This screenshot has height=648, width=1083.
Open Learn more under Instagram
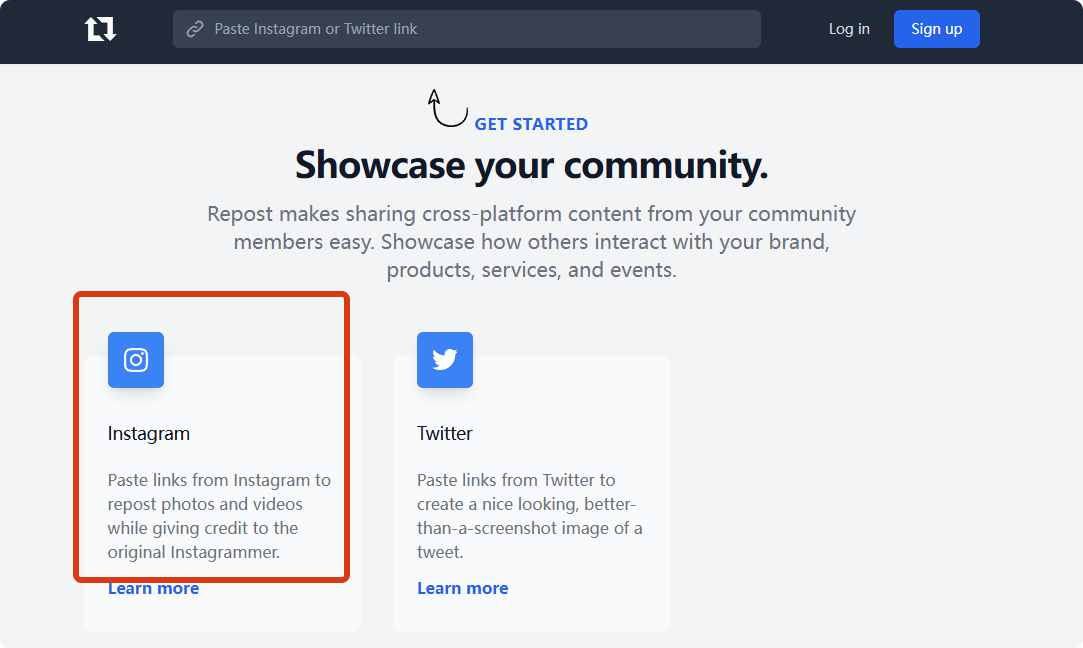[153, 588]
